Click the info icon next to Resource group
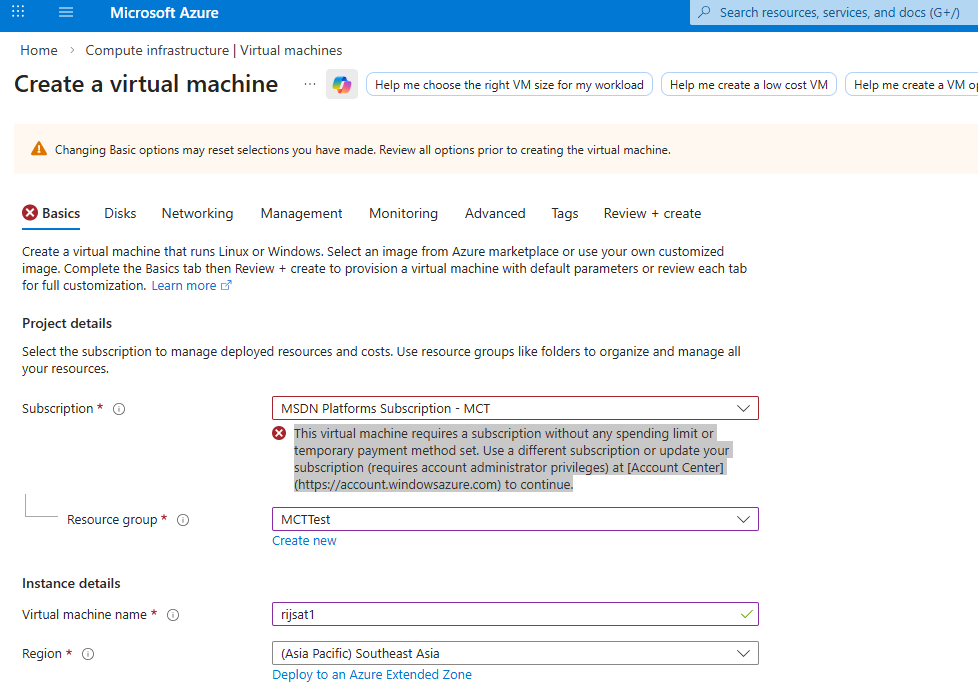978x690 pixels. click(183, 520)
